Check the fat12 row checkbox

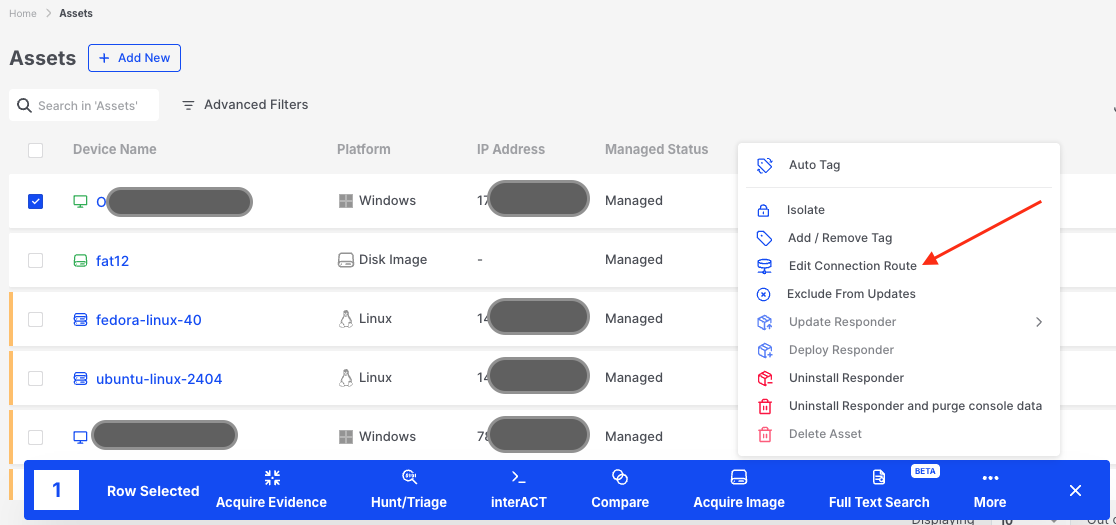[x=36, y=260]
